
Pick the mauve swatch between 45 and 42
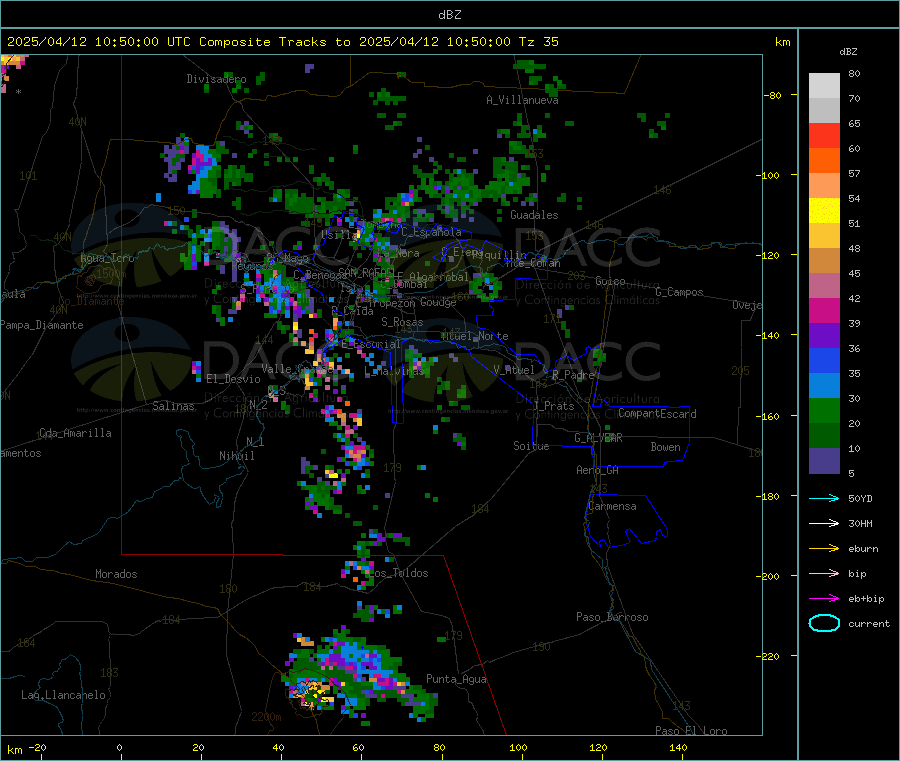824,286
